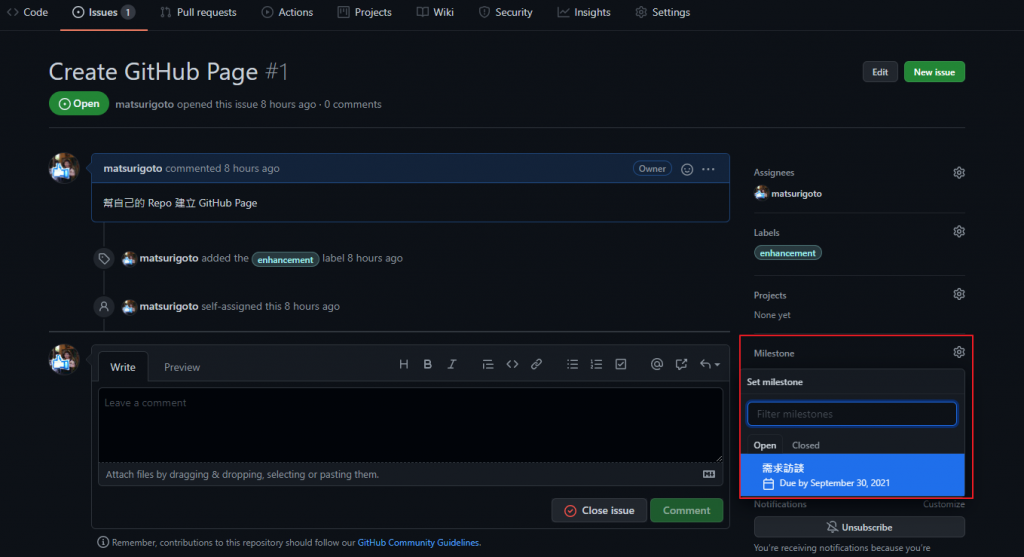This screenshot has height=557, width=1024.
Task: Insert numbered list
Action: tap(596, 364)
